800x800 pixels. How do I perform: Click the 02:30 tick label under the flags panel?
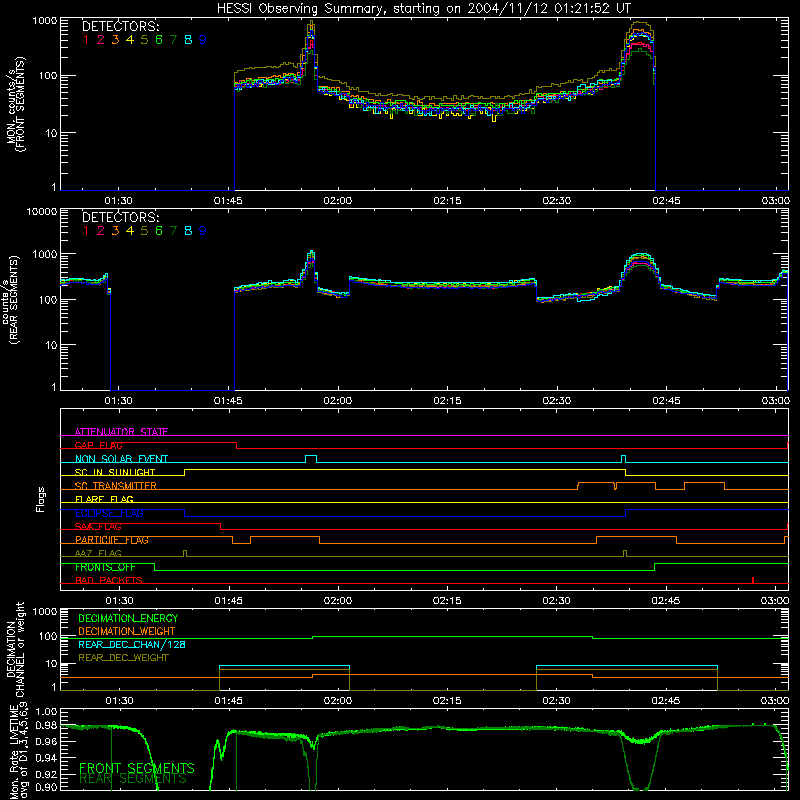tap(556, 601)
